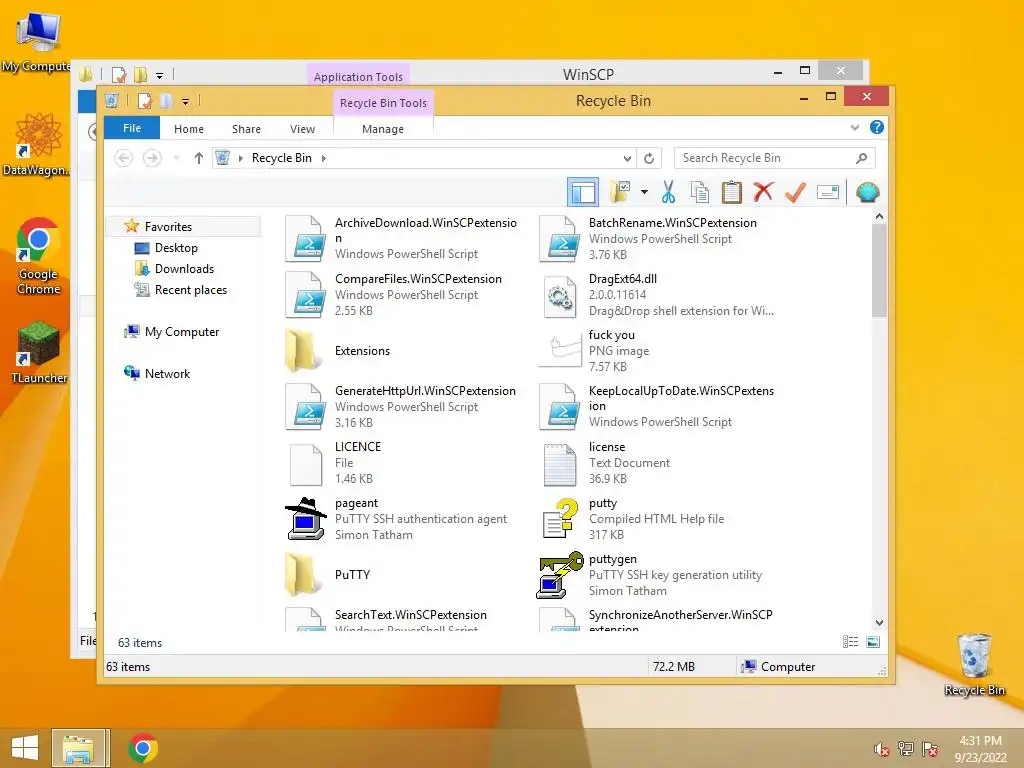
Task: Click the Recycle Bin title bar icon
Action: (112, 101)
